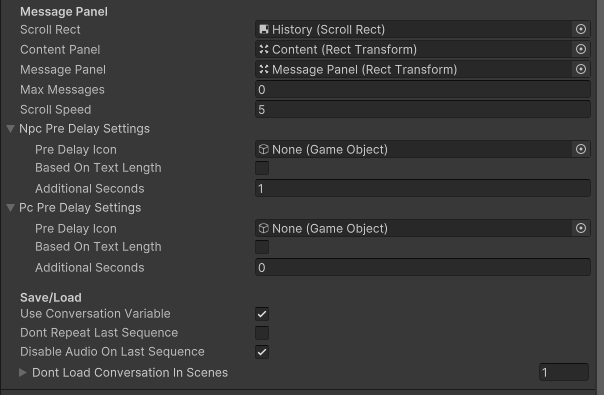The height and width of the screenshot is (395, 604).
Task: Click the Message Panel property label
Action: [x=63, y=70]
